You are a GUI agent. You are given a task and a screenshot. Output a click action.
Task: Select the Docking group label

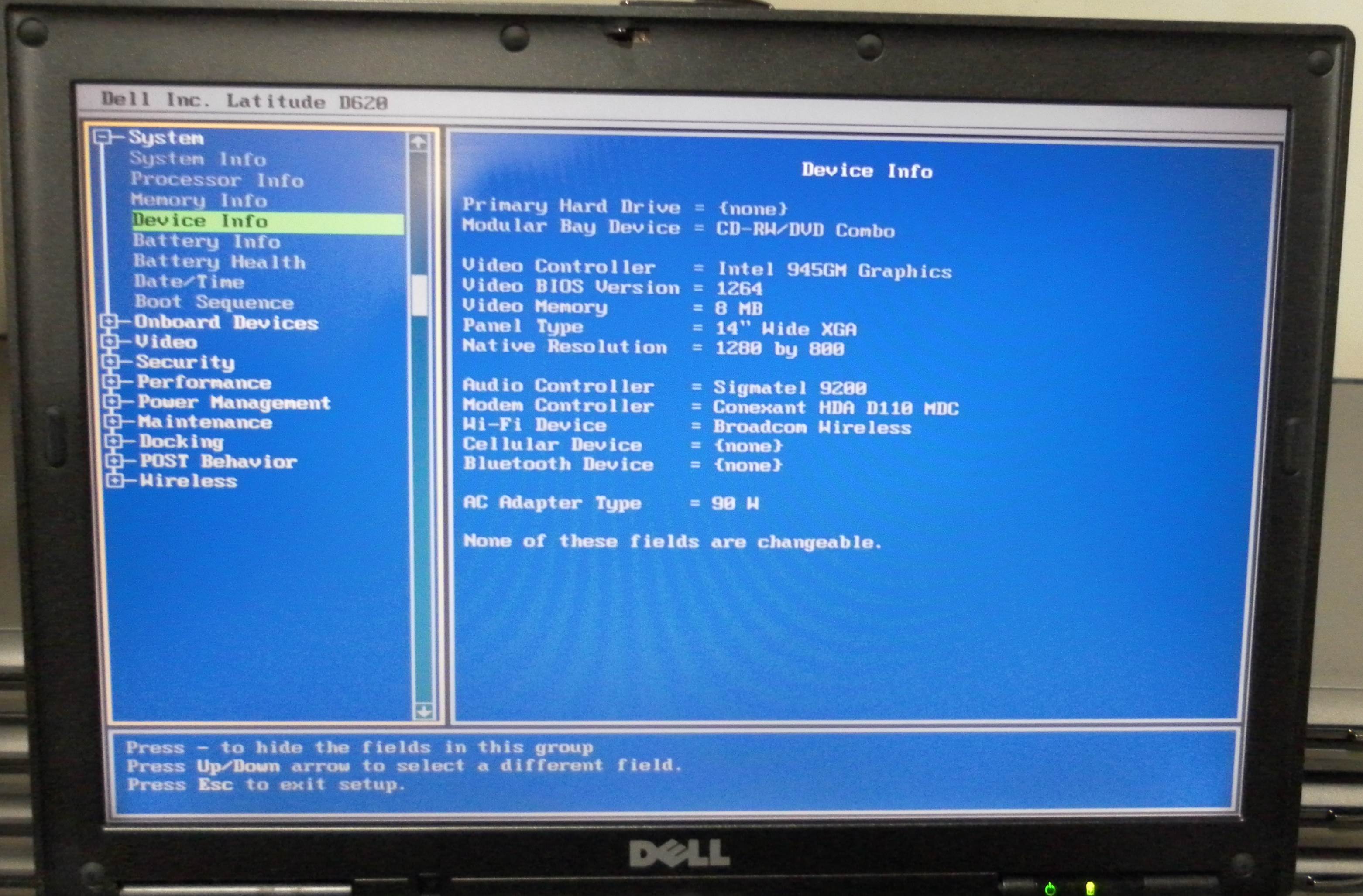pyautogui.click(x=182, y=442)
